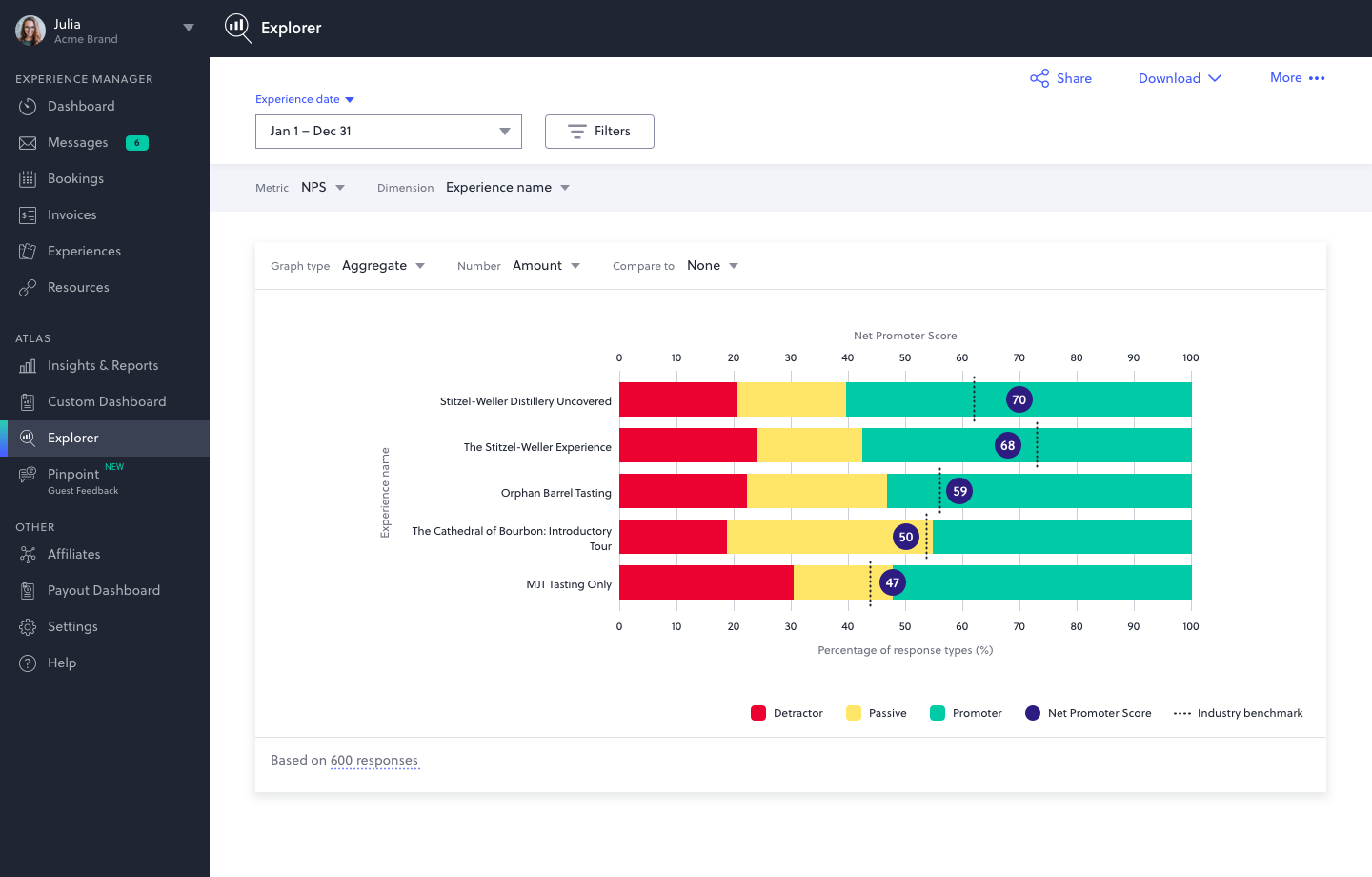Screen dimensions: 1372x877
Task: Select the Bookings icon in sidebar
Action: click(30, 178)
